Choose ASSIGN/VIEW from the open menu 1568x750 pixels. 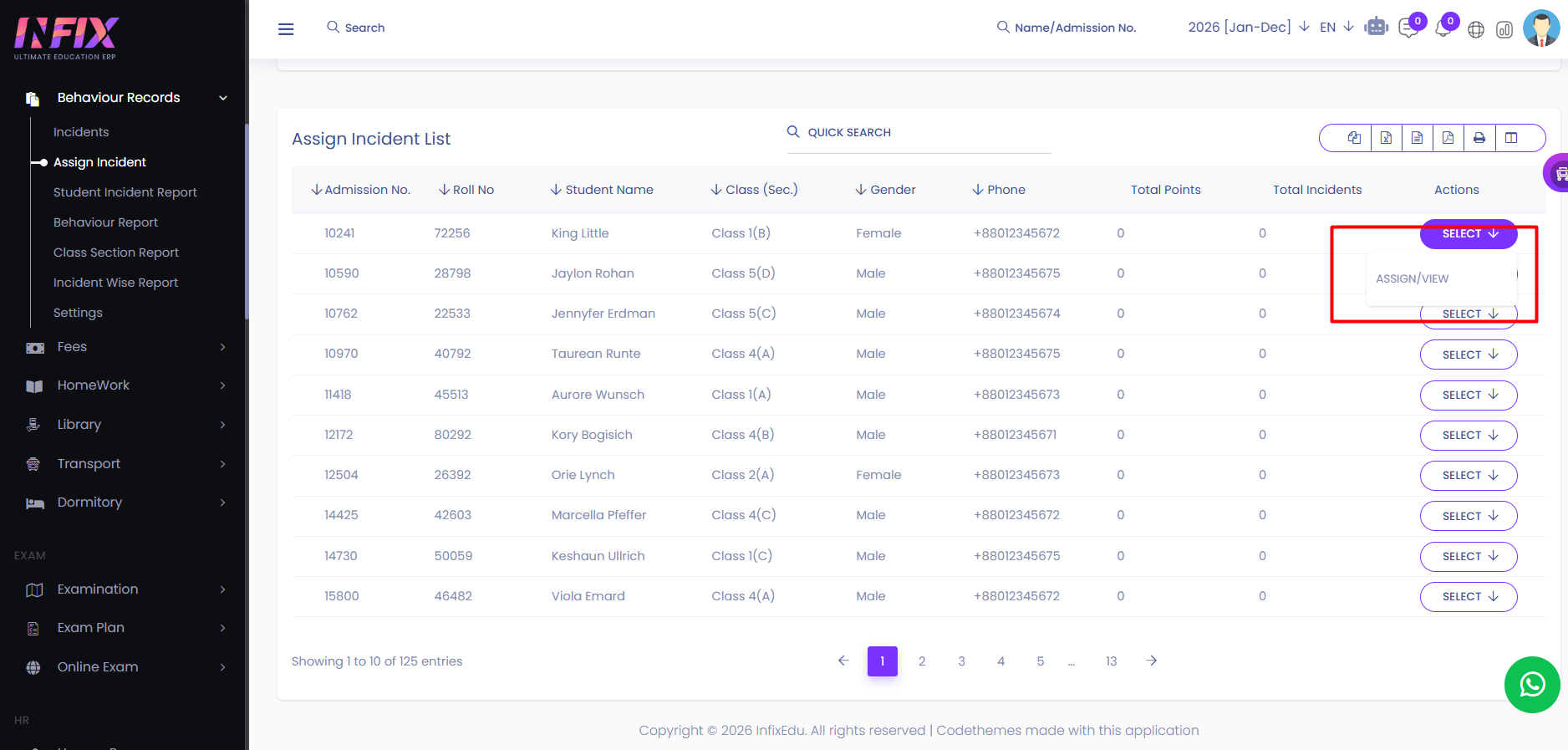[1413, 278]
